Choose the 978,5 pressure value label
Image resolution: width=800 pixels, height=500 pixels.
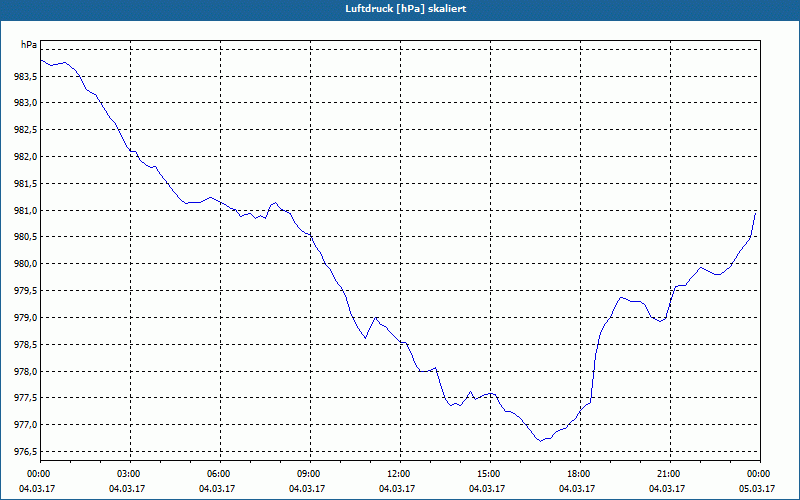pyautogui.click(x=26, y=345)
